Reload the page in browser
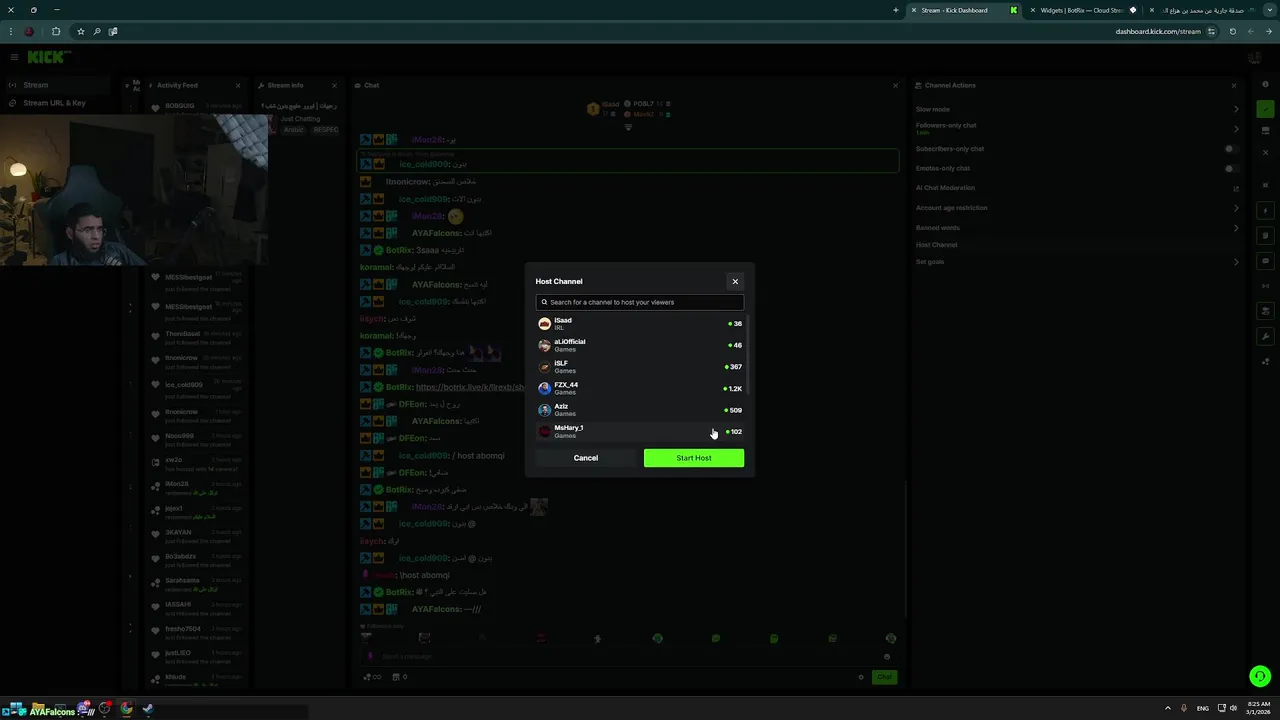Image resolution: width=1280 pixels, height=720 pixels. (x=1232, y=31)
